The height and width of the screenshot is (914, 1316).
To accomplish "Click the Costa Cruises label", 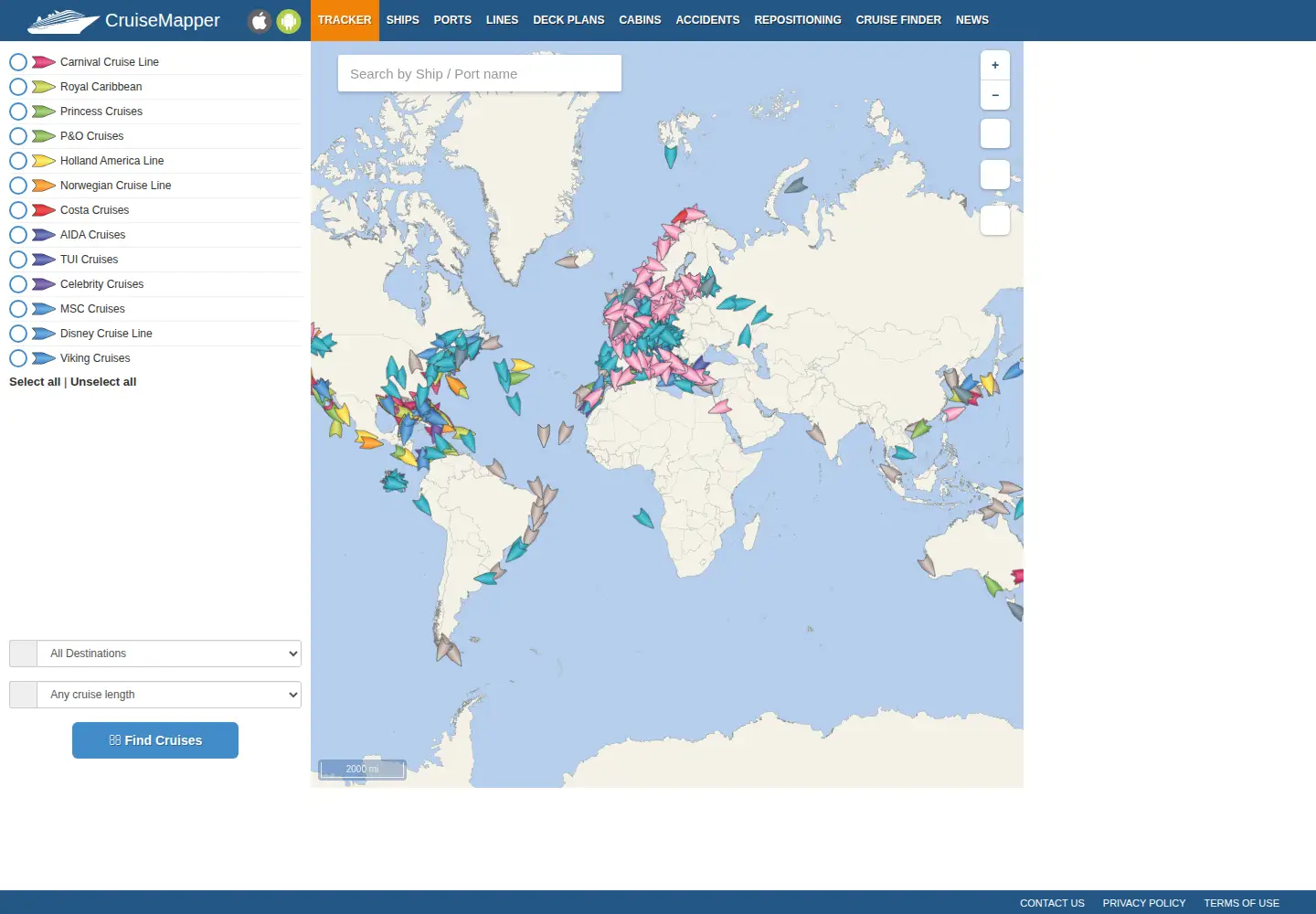I will [x=94, y=210].
